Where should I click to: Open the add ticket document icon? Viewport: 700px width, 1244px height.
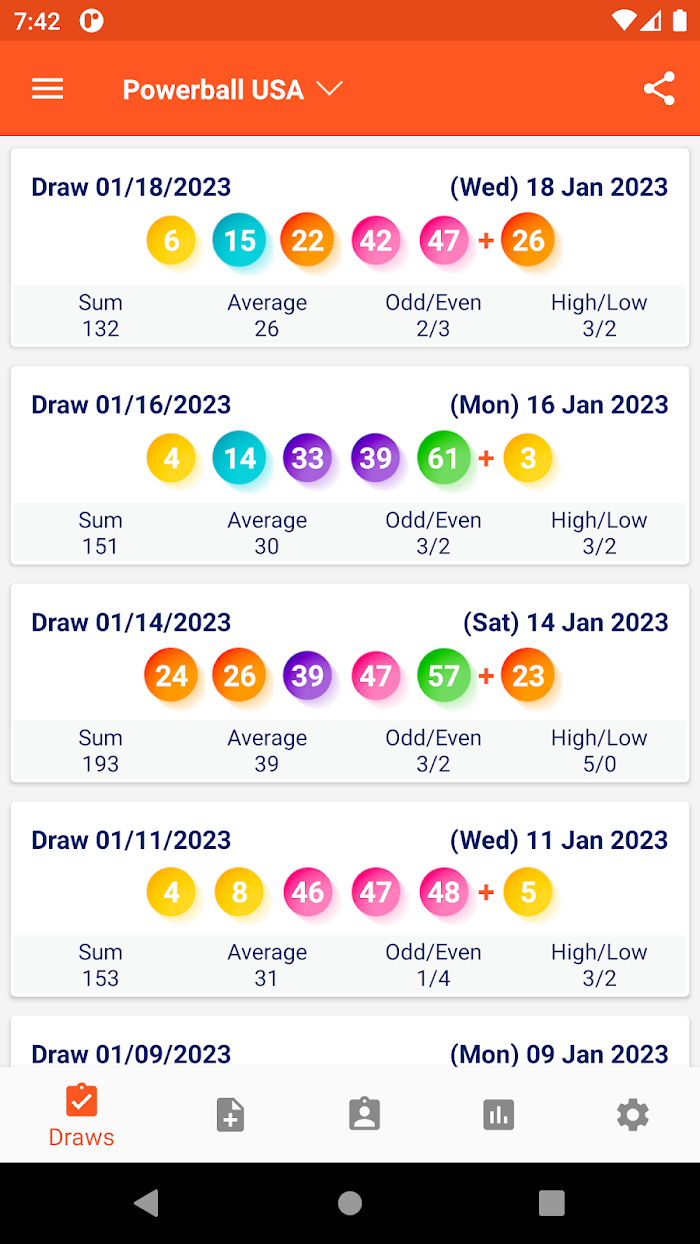pos(230,1114)
